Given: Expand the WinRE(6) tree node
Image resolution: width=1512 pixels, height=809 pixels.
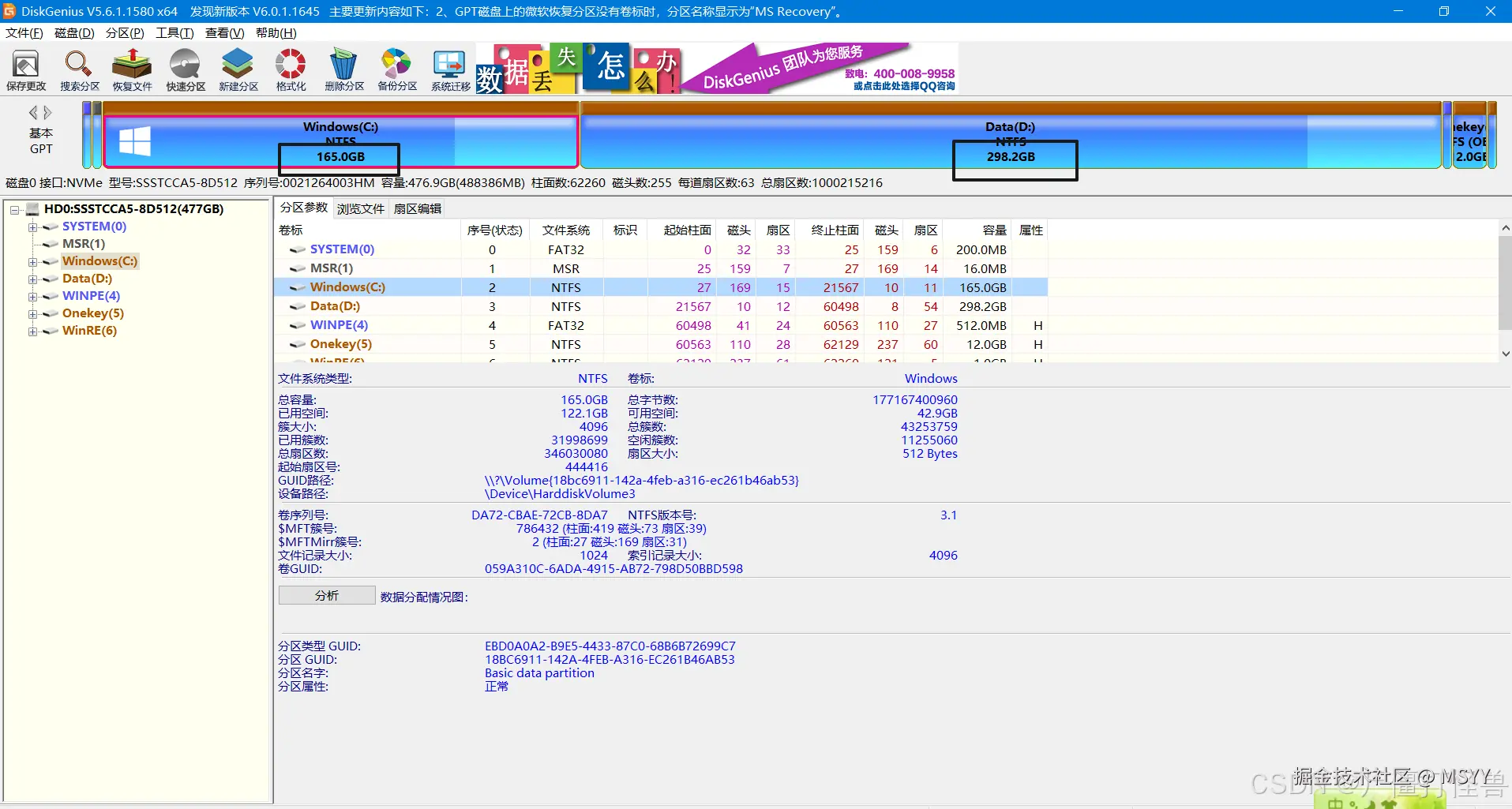Looking at the screenshot, I should (32, 331).
